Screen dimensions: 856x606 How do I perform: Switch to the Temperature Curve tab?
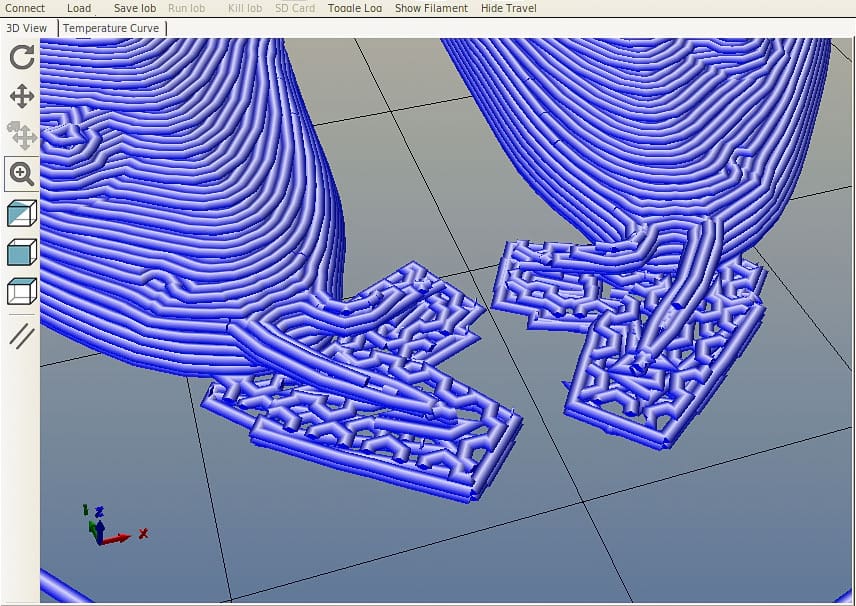pyautogui.click(x=110, y=28)
